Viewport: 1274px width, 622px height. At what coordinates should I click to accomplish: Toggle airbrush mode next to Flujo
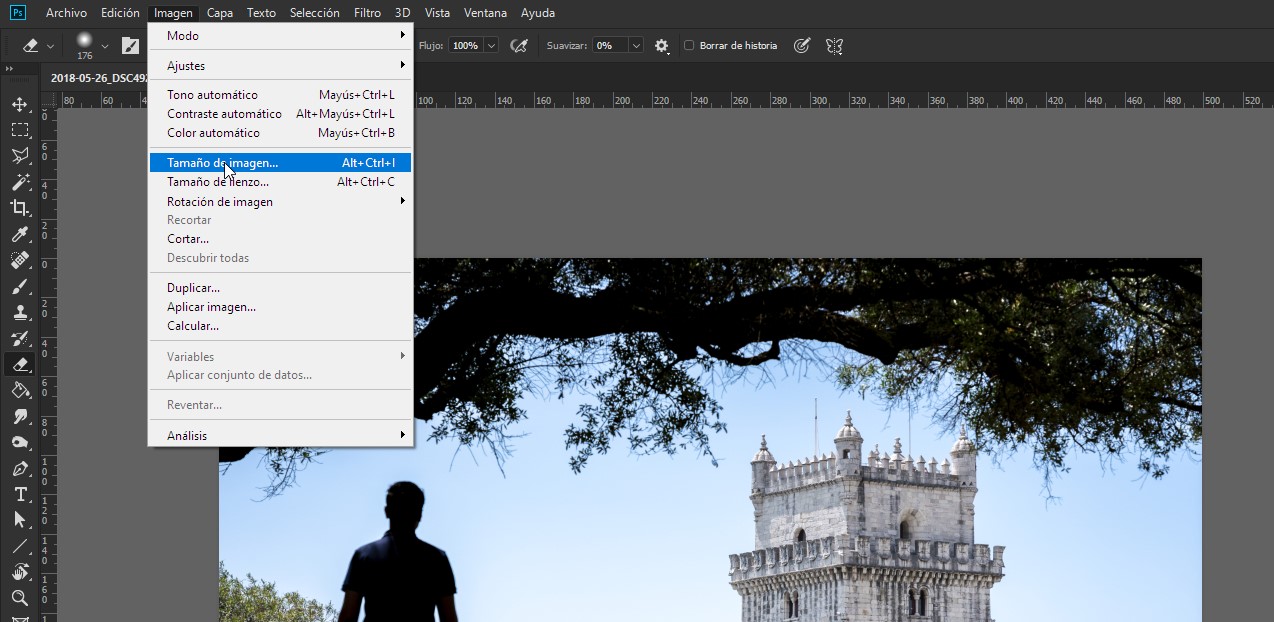(x=518, y=46)
